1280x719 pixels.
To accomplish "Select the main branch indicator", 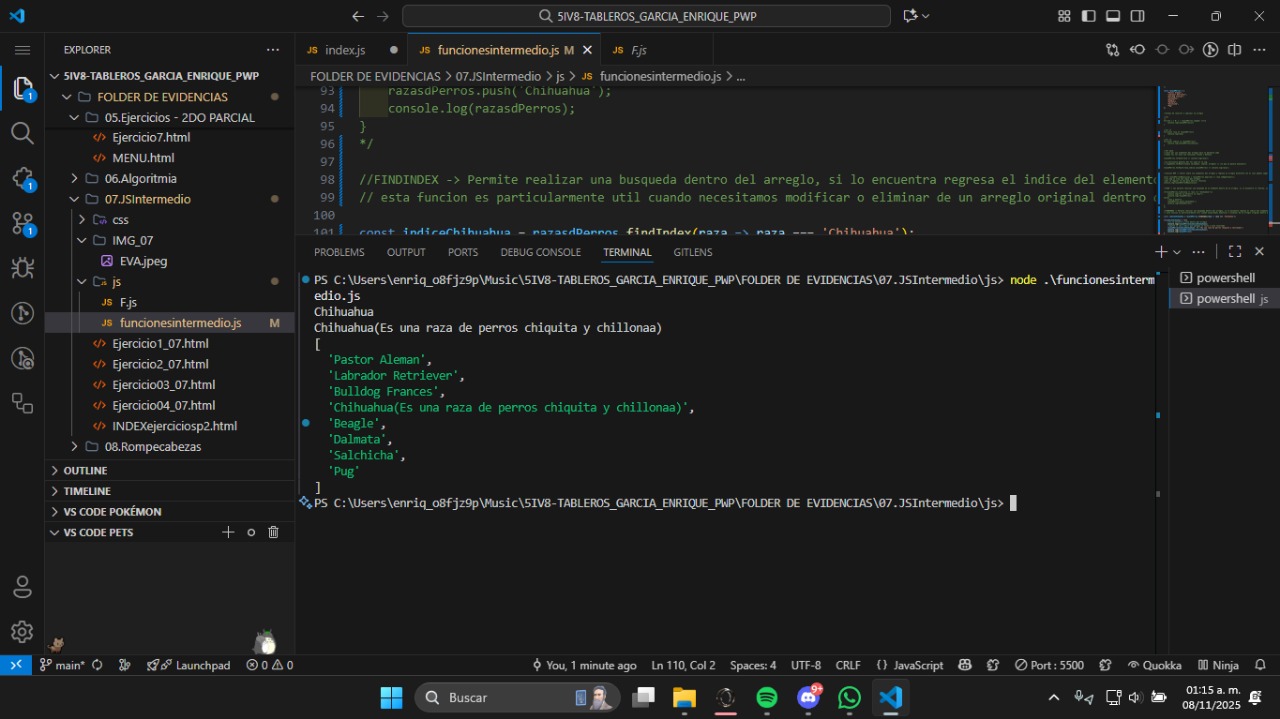I will coord(64,665).
